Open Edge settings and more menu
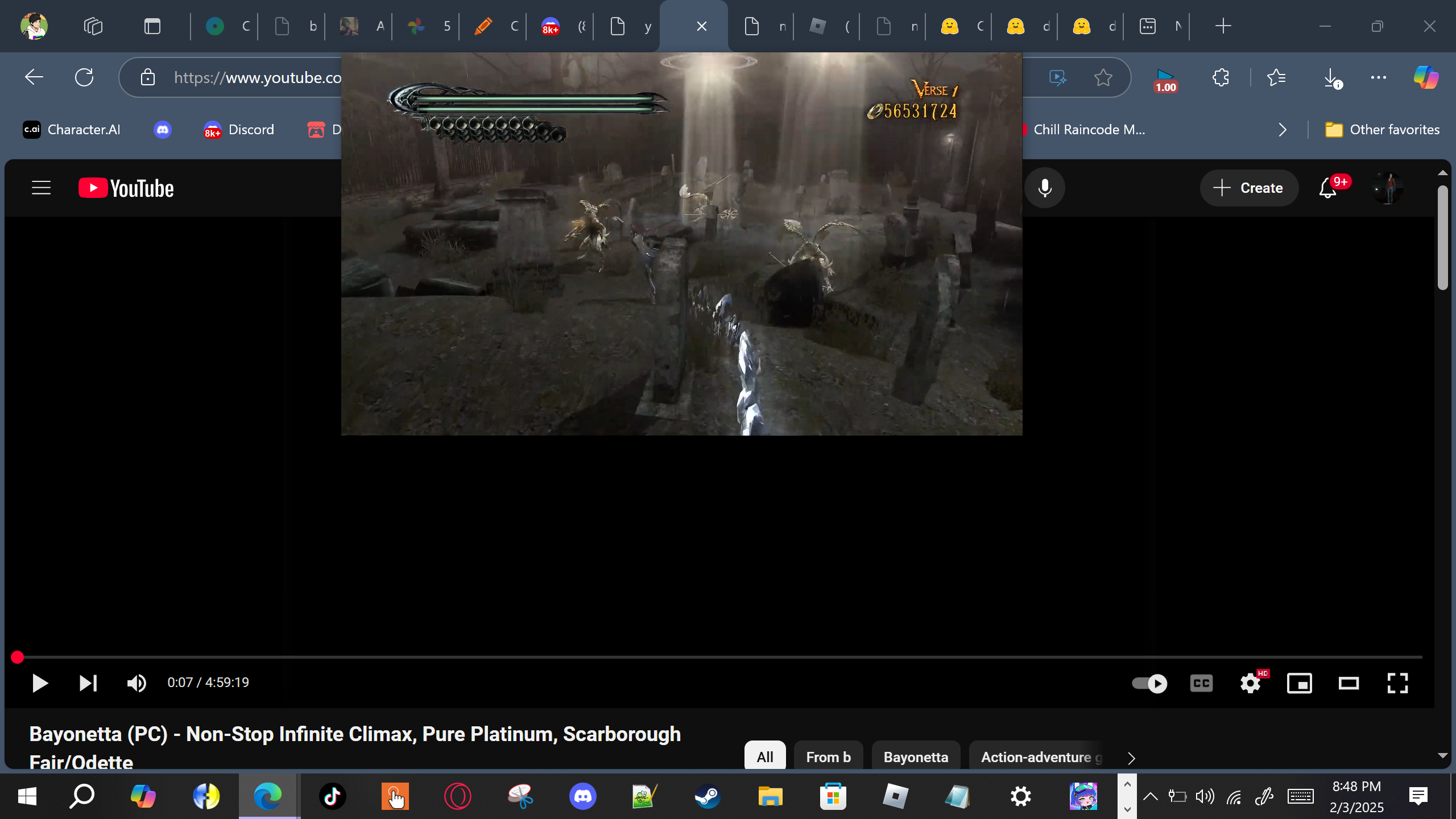The image size is (1456, 819). coord(1379,77)
